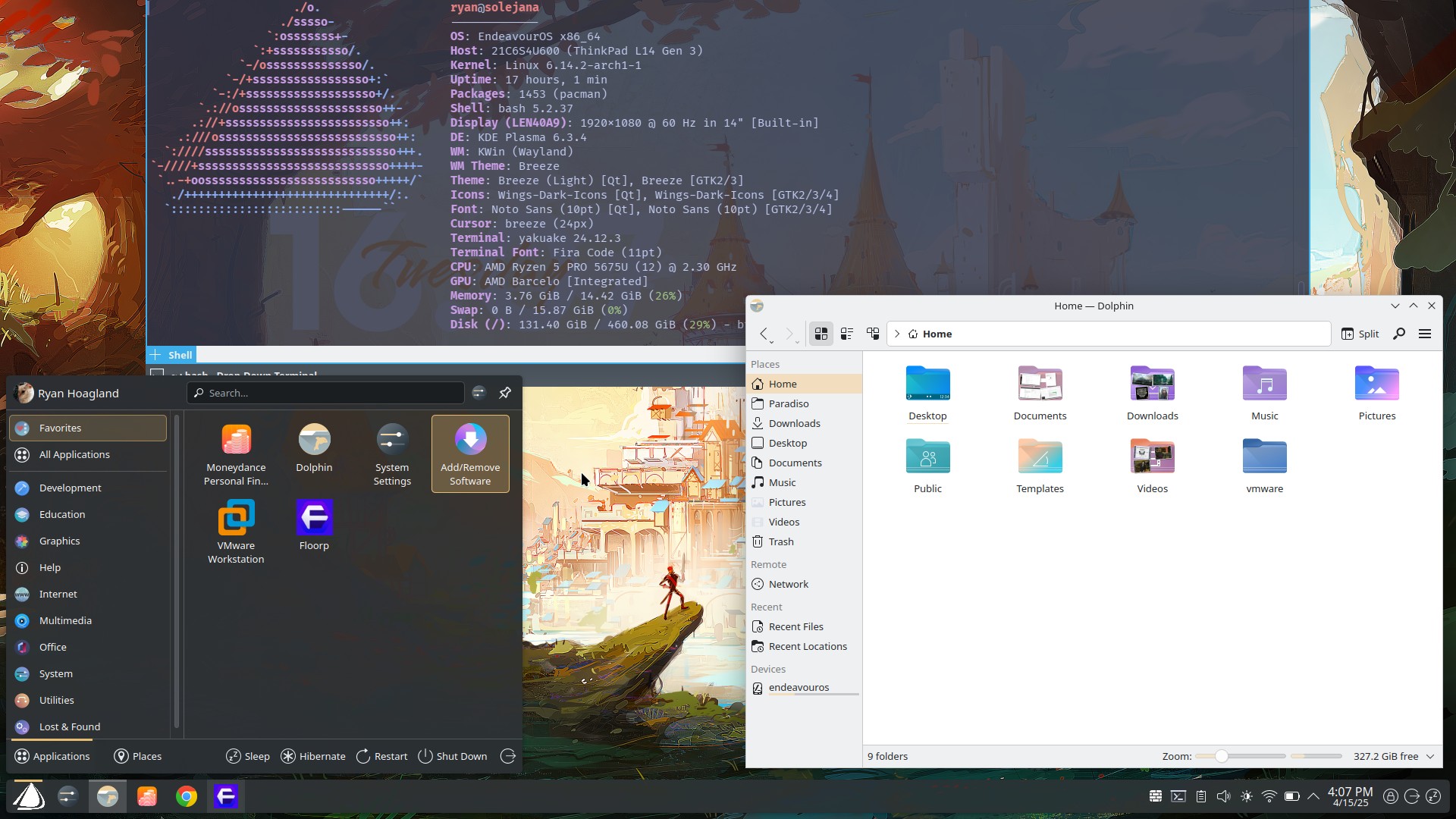Screen dimensions: 1456x819
Task: Add a new Yakuake session with plus
Action: click(x=155, y=354)
